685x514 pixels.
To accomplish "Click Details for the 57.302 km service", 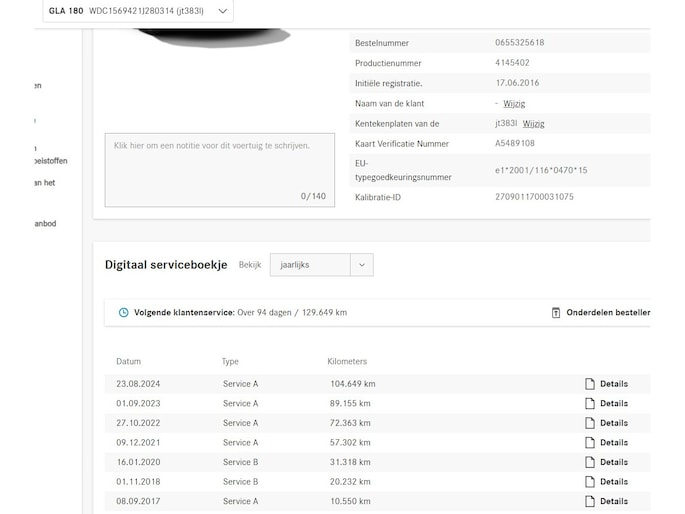I will (614, 443).
